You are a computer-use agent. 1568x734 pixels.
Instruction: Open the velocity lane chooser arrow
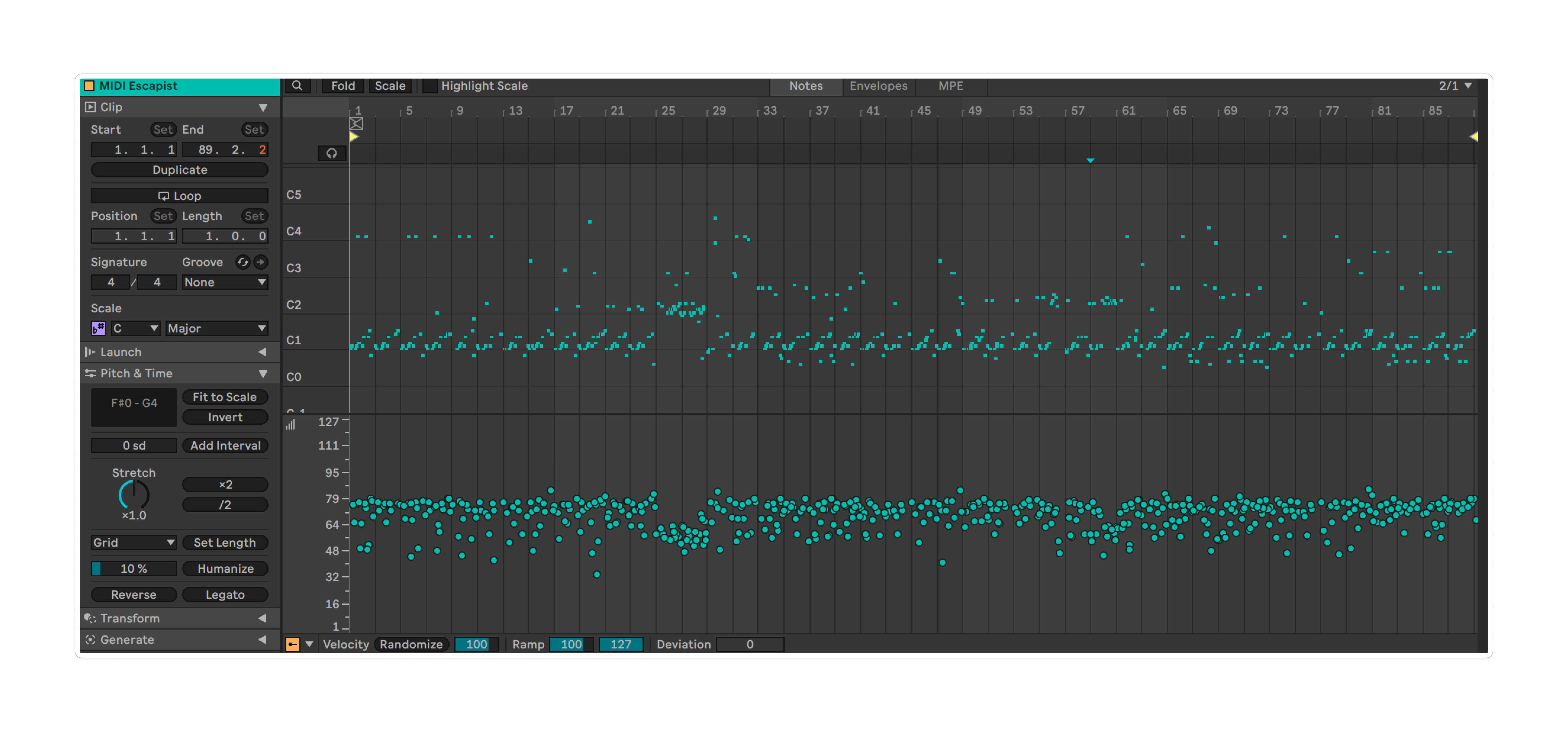(x=309, y=644)
